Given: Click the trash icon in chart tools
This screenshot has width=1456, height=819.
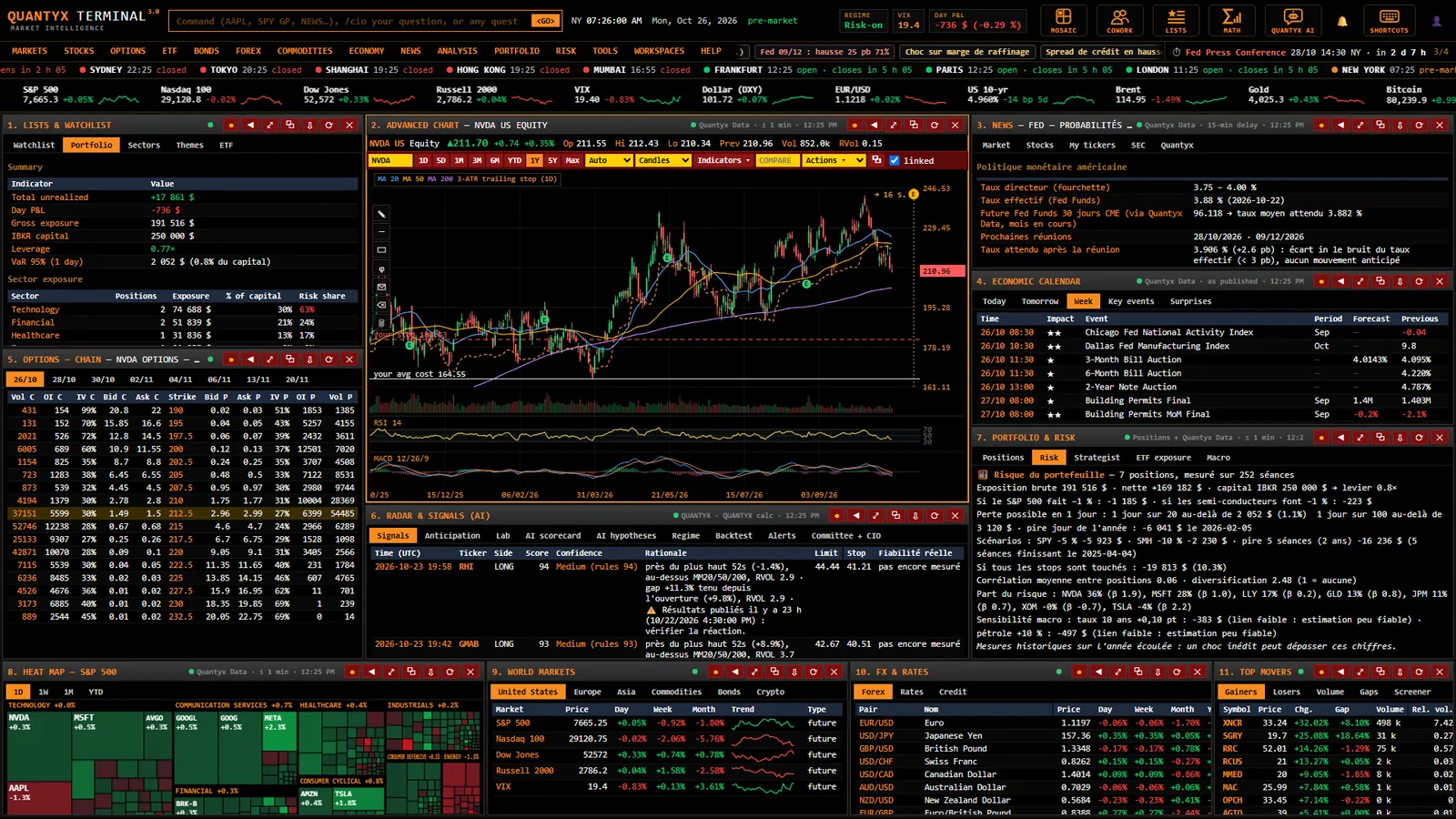Looking at the screenshot, I should [381, 323].
